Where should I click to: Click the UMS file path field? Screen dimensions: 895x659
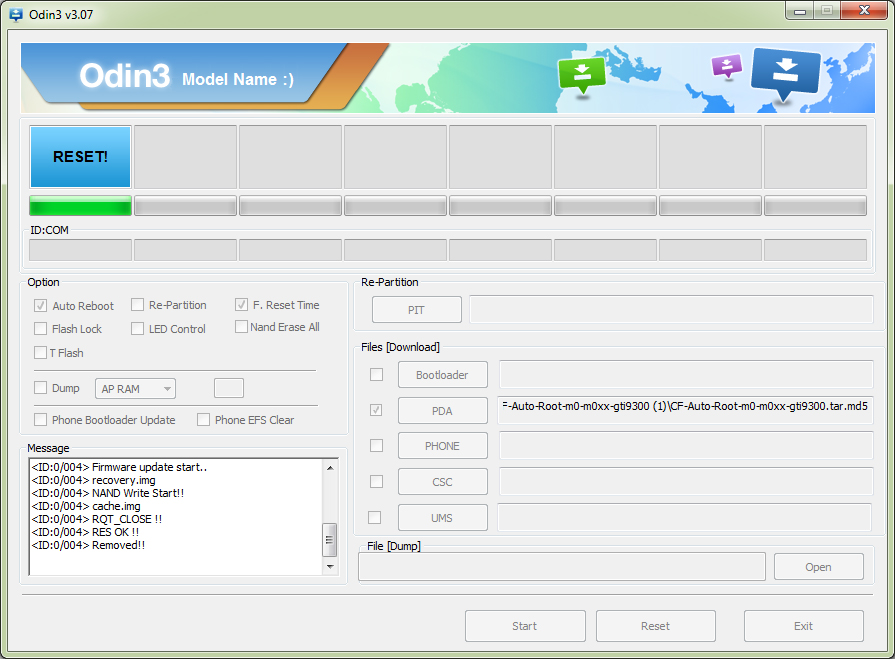click(x=684, y=517)
